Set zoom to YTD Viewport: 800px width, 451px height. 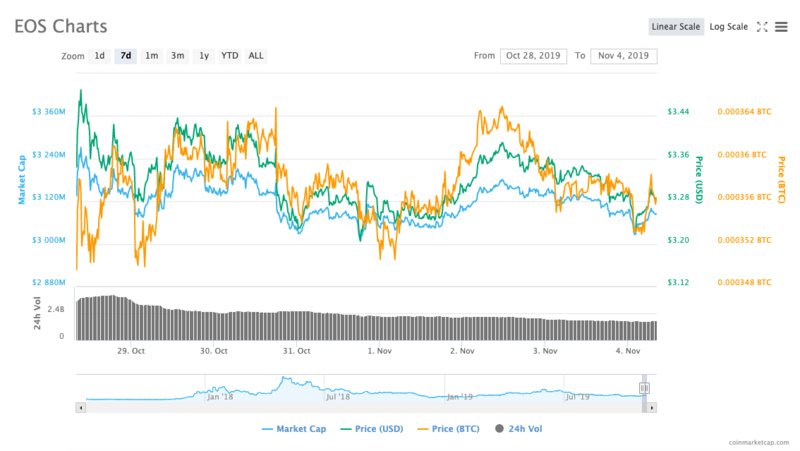[230, 56]
